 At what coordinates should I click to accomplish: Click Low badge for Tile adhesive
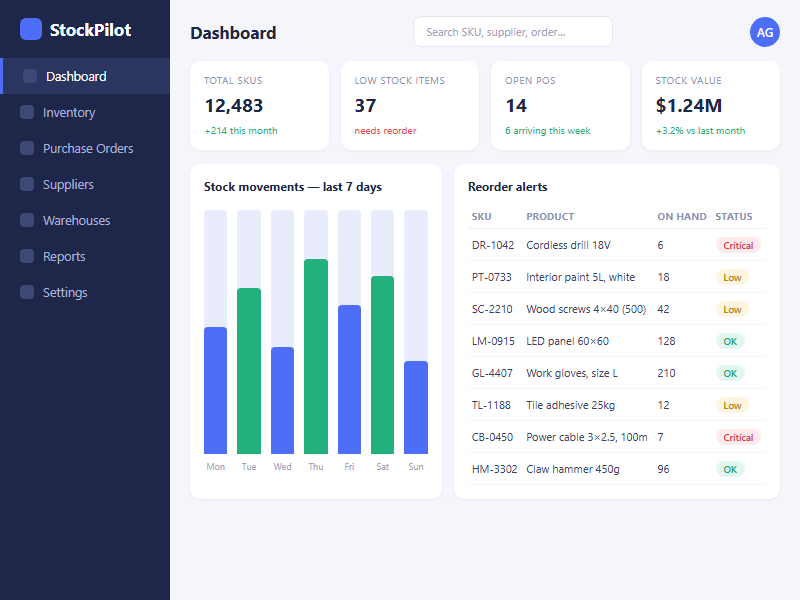point(732,406)
